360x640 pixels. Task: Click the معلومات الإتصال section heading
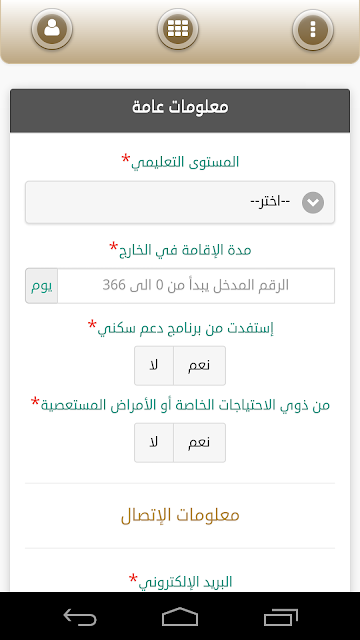tap(180, 516)
